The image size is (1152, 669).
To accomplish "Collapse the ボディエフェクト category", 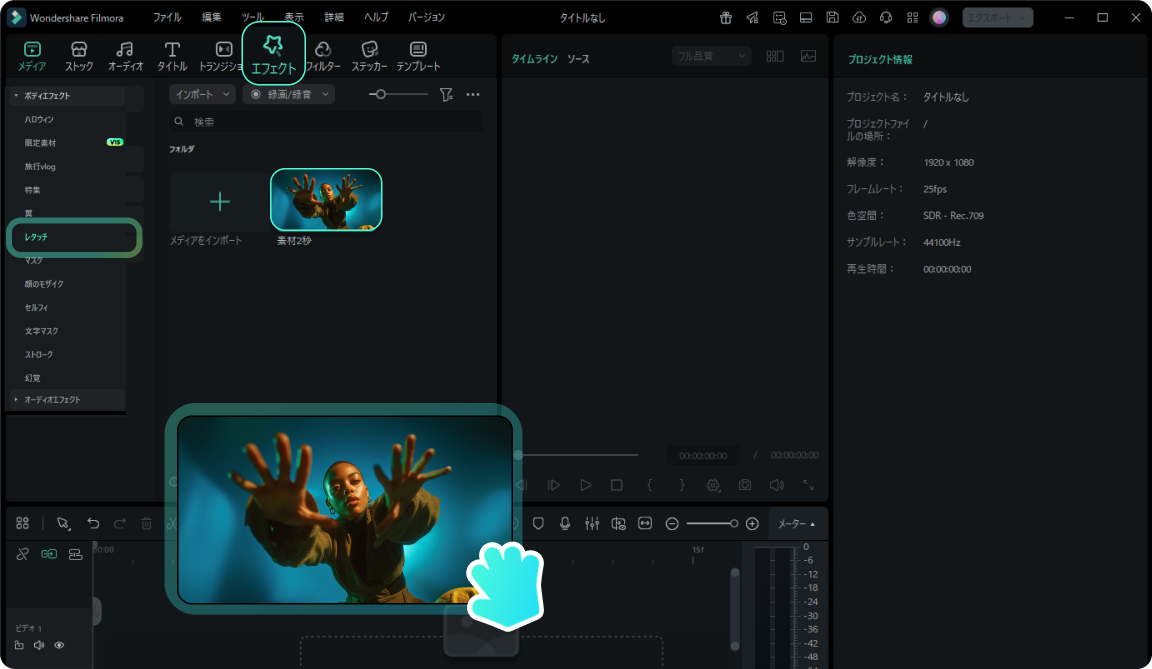I will pyautogui.click(x=16, y=96).
